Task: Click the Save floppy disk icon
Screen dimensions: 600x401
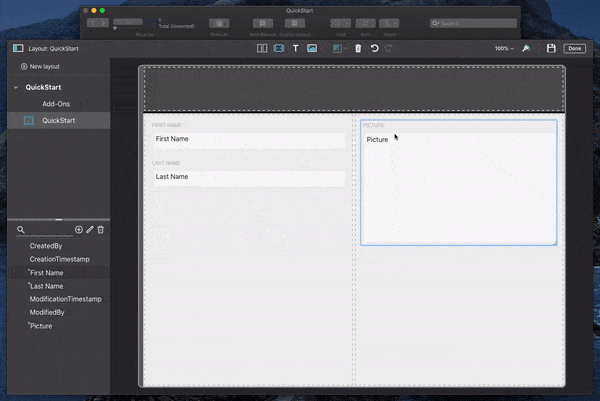Action: point(551,48)
